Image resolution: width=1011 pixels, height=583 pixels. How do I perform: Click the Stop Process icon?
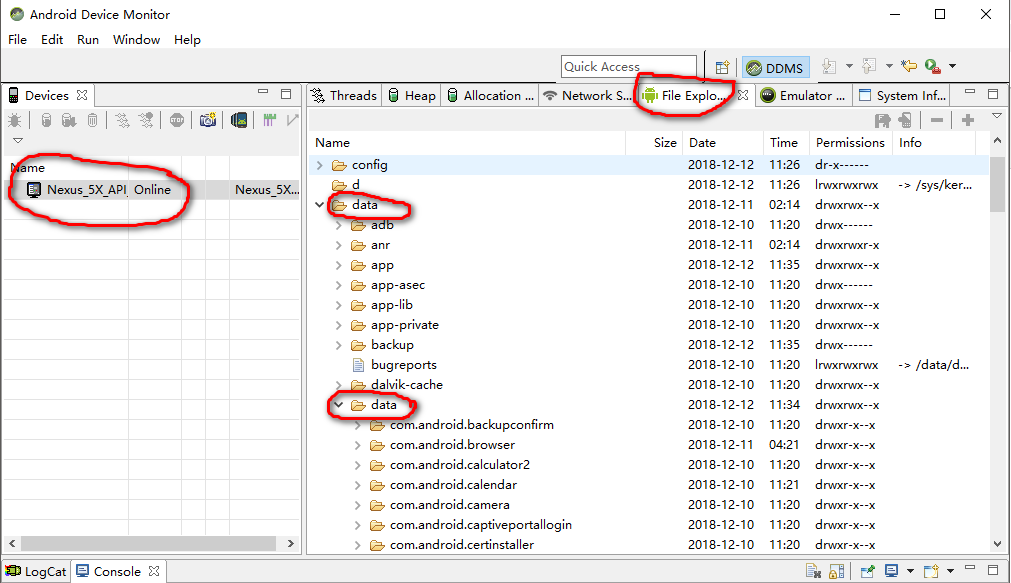pos(177,120)
